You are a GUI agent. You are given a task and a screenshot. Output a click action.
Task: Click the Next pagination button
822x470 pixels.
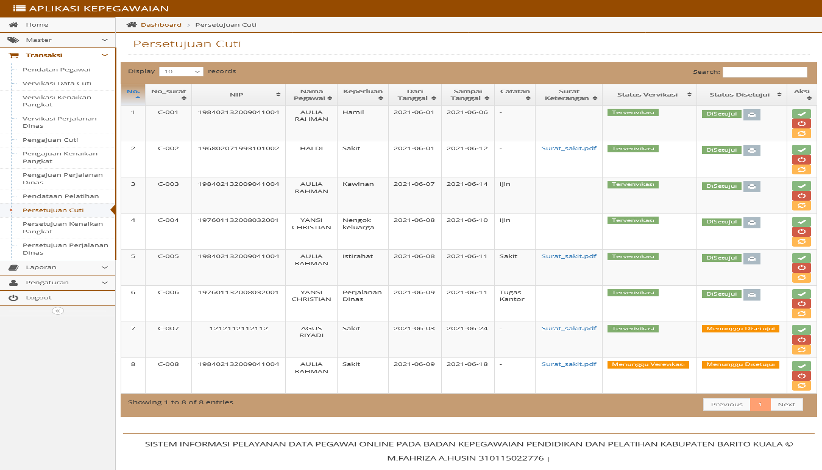[786, 405]
